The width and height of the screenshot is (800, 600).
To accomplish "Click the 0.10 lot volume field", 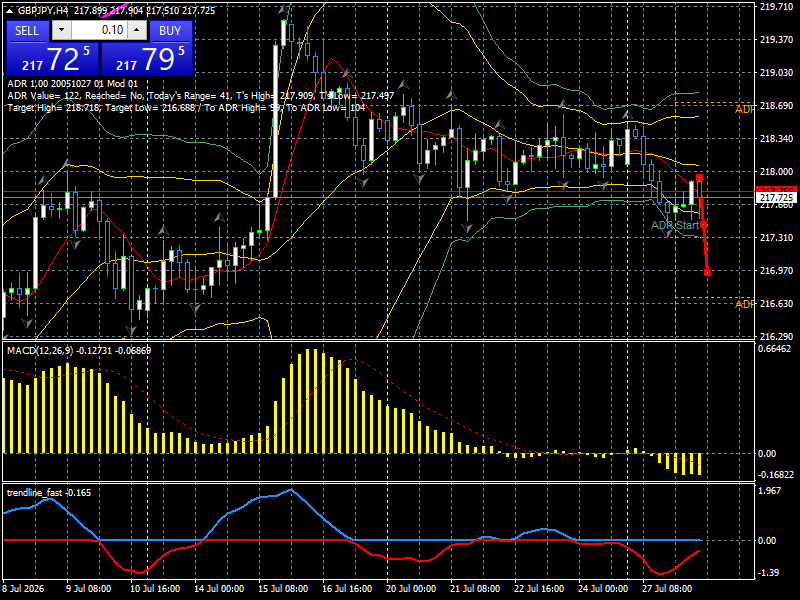I will pos(99,30).
